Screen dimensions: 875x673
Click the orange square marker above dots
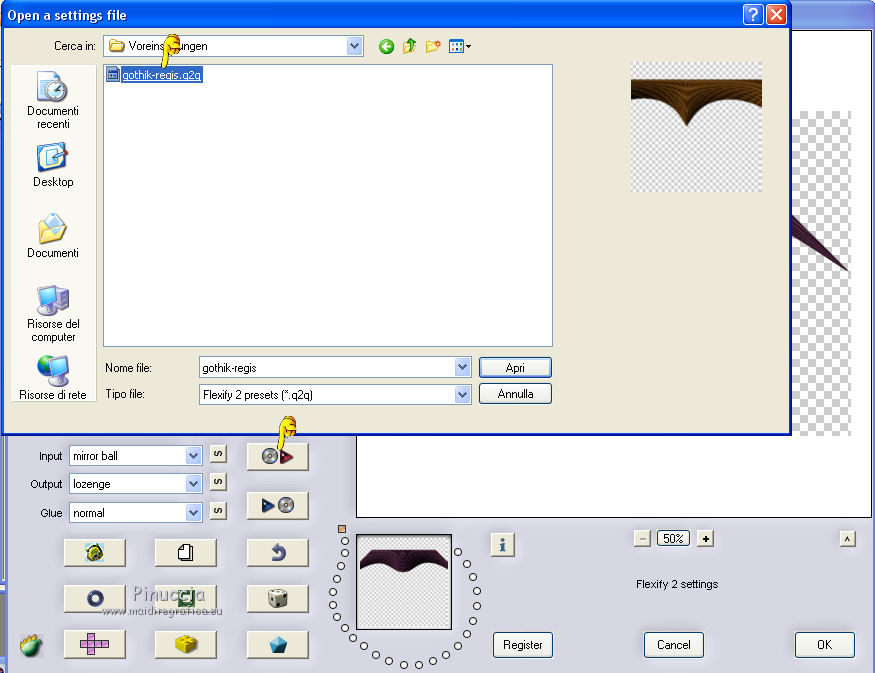[x=342, y=528]
